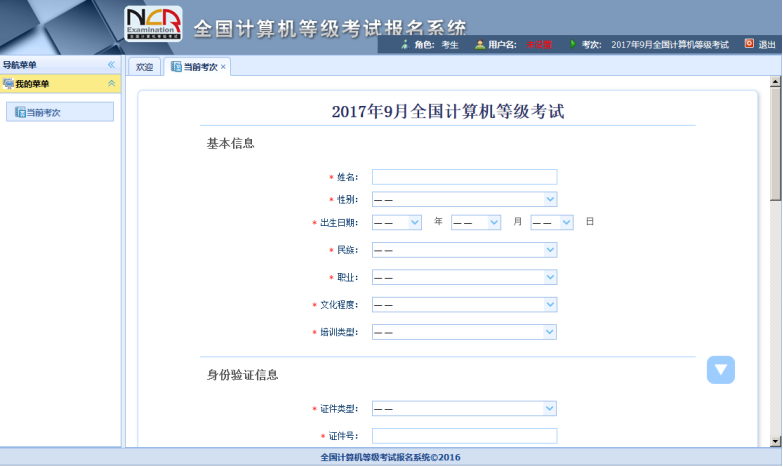Screen dimensions: 783x467
Task: Click the role person icon in header
Action: pos(405,44)
